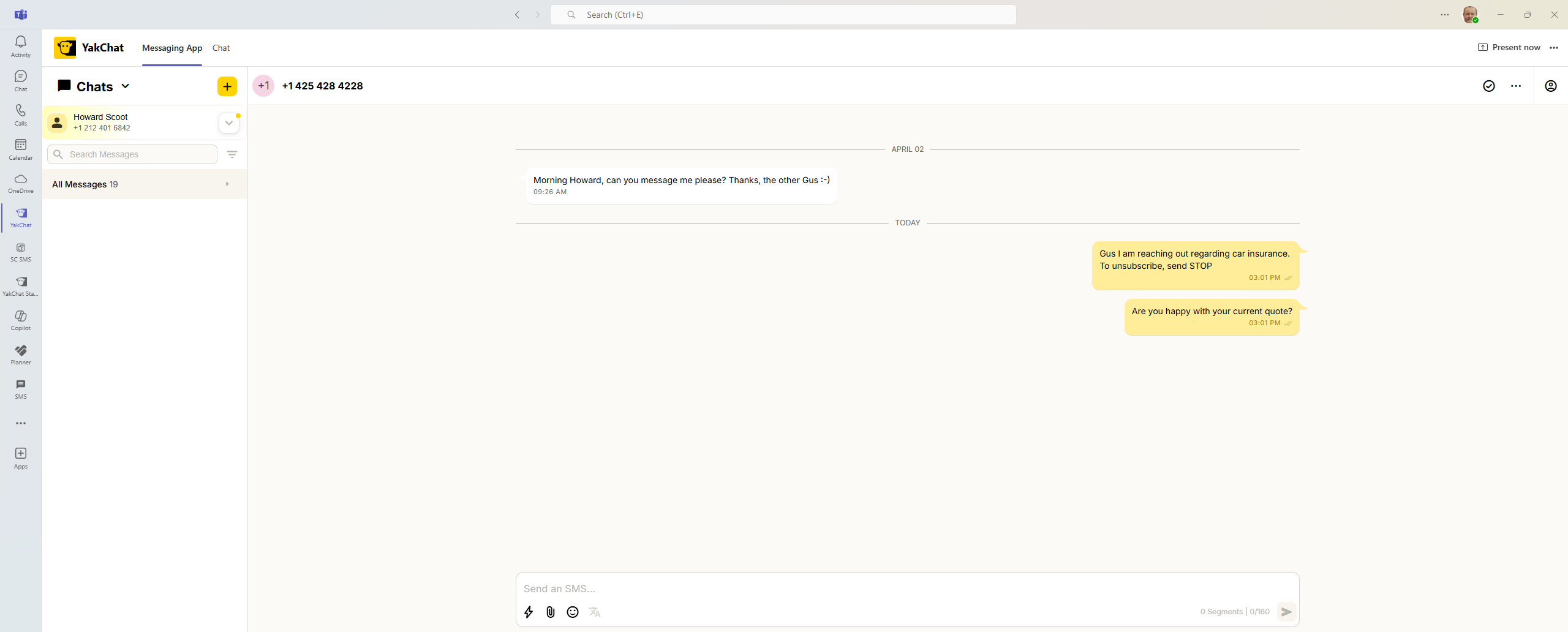Click the attachment paperclip icon
This screenshot has height=632, width=1568.
pos(551,612)
